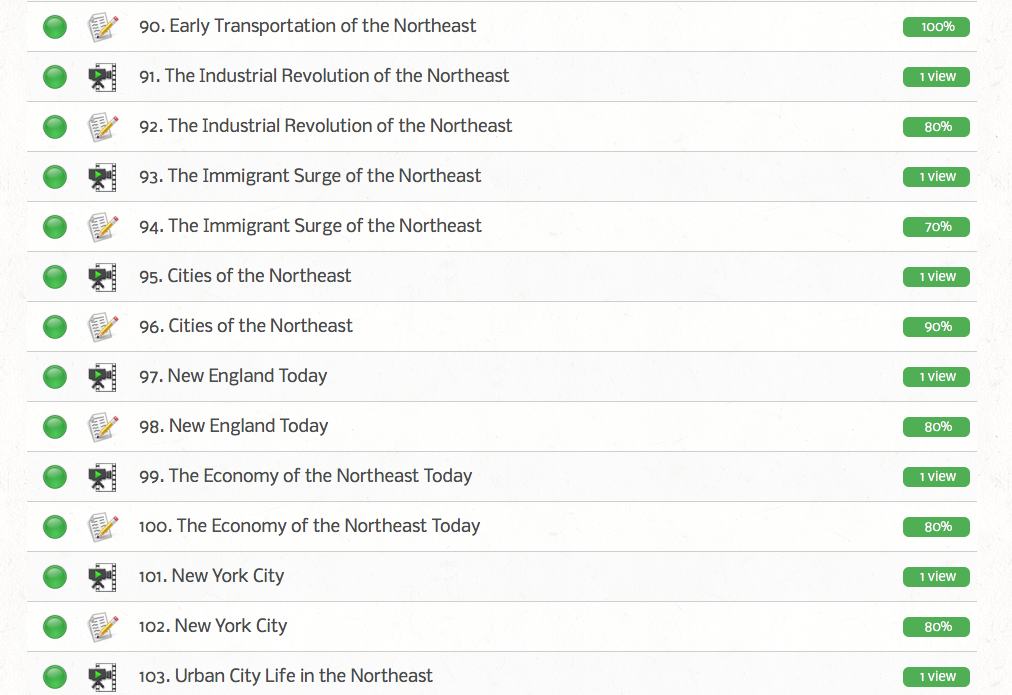Screen dimensions: 1012x695
Task: Click the 100% score badge for lesson 90
Action: 936,27
